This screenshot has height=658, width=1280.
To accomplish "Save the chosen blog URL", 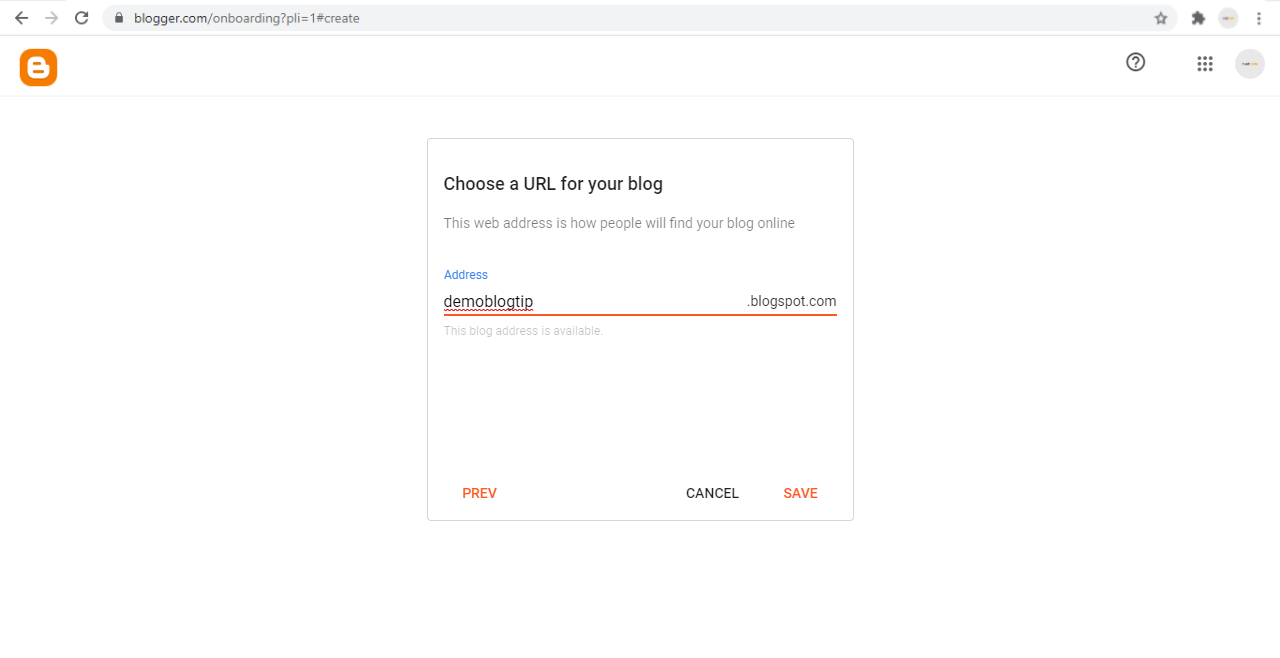I will pos(800,493).
